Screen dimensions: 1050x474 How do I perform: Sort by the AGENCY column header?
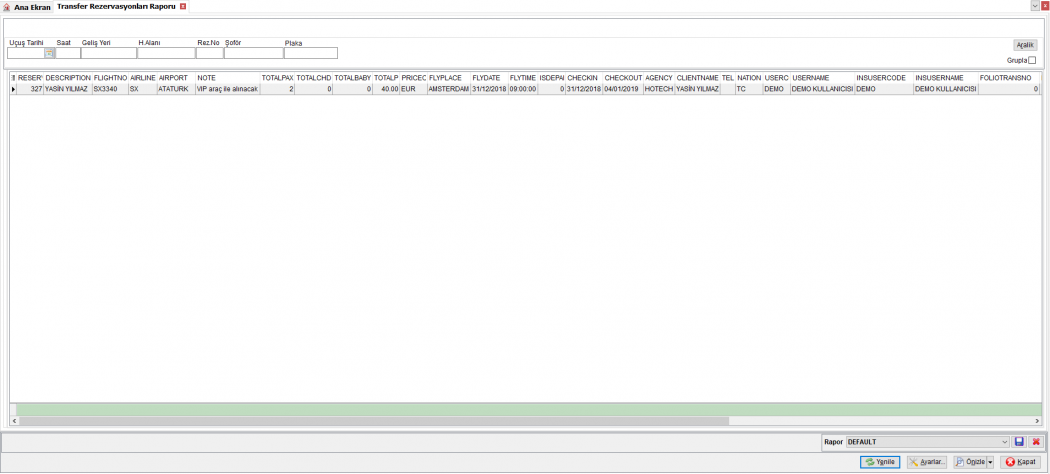pos(659,78)
